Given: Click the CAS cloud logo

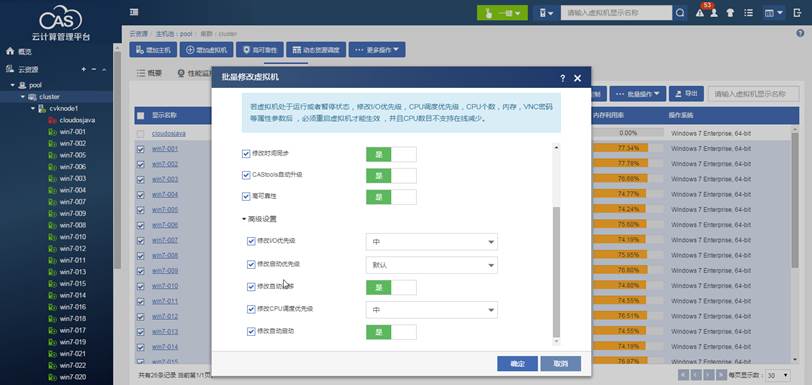Looking at the screenshot, I should point(61,19).
